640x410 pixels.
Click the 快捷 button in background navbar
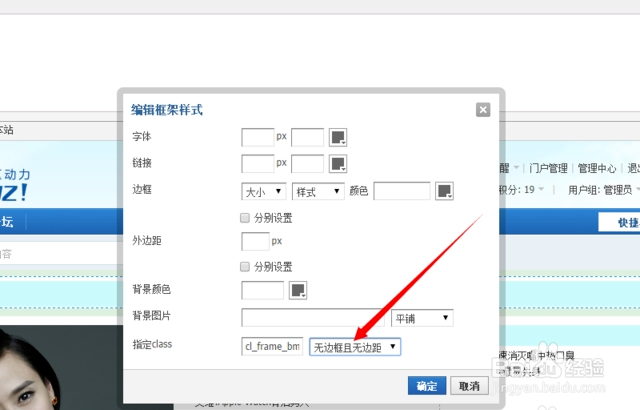click(x=619, y=222)
